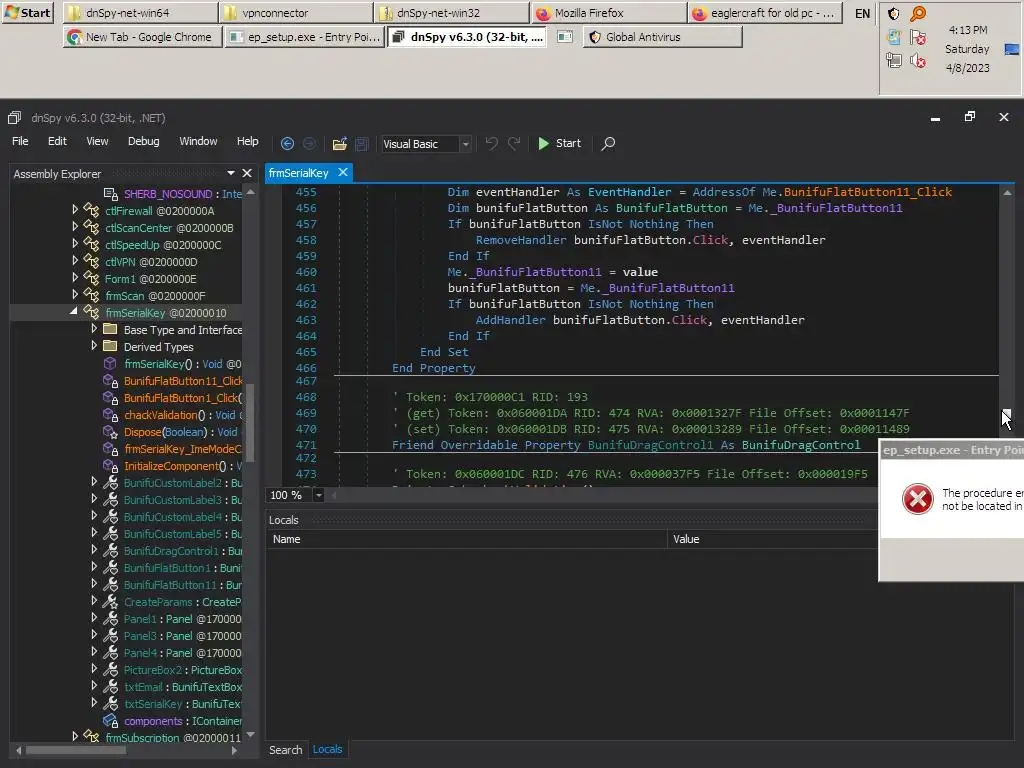Close the frmSerialKey document tab
Image resolution: width=1024 pixels, height=768 pixels.
(x=342, y=173)
